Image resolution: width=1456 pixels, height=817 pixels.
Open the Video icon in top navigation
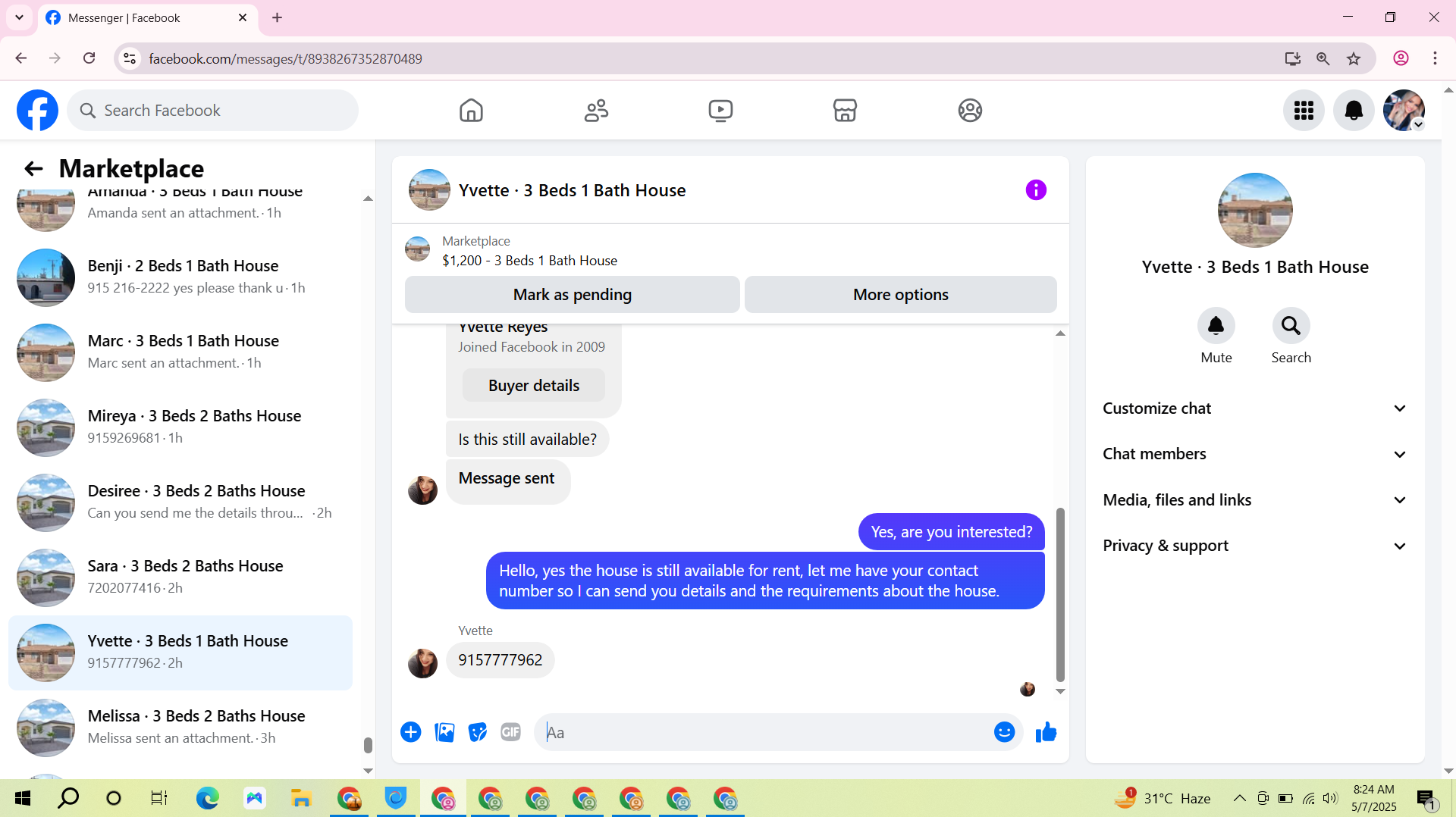click(720, 111)
